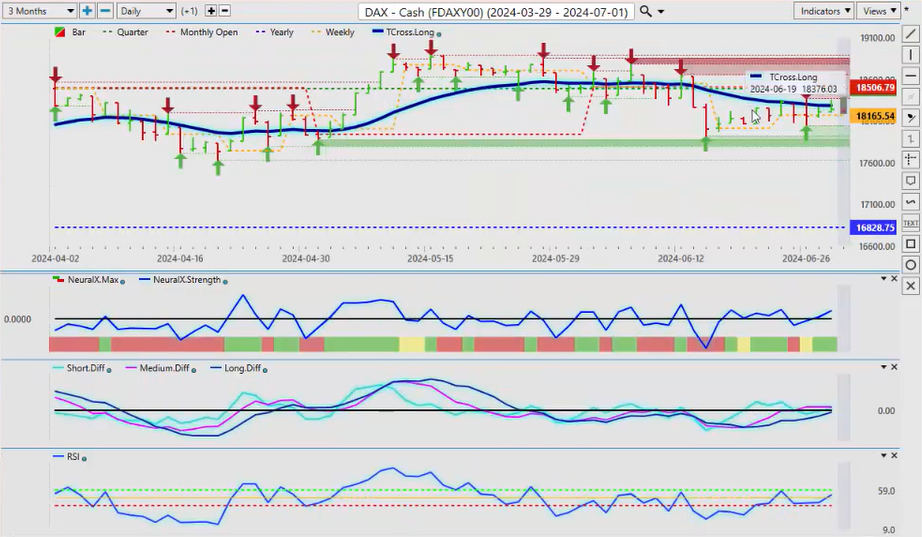Click the dot beside Medium.Diff

click(x=193, y=370)
